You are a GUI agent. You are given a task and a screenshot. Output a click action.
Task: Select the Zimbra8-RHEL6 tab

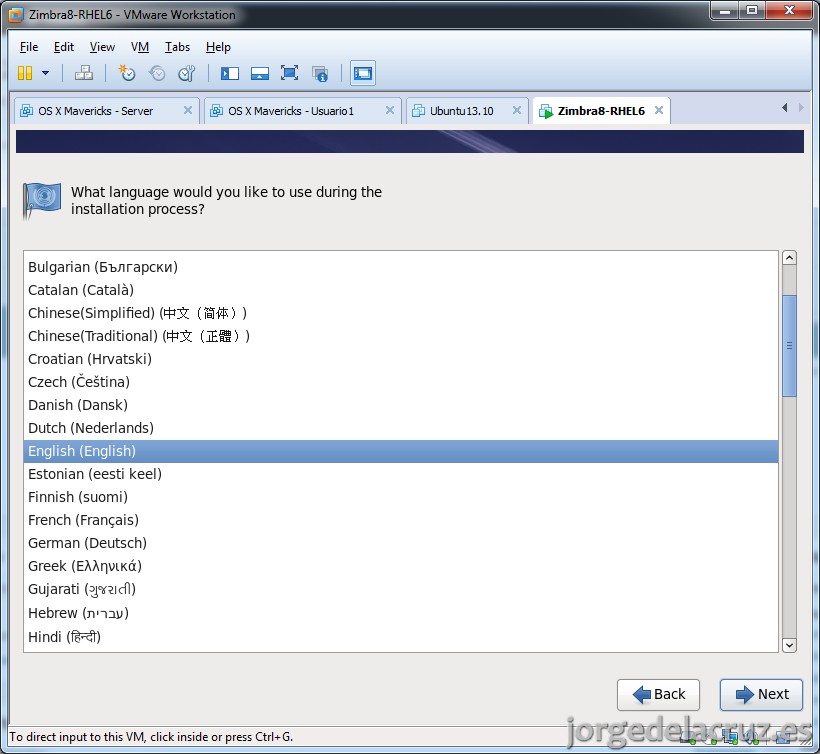tap(601, 111)
